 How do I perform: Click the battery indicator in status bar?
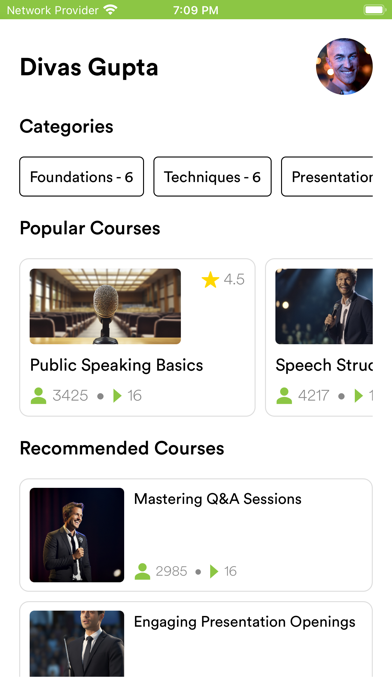375,10
